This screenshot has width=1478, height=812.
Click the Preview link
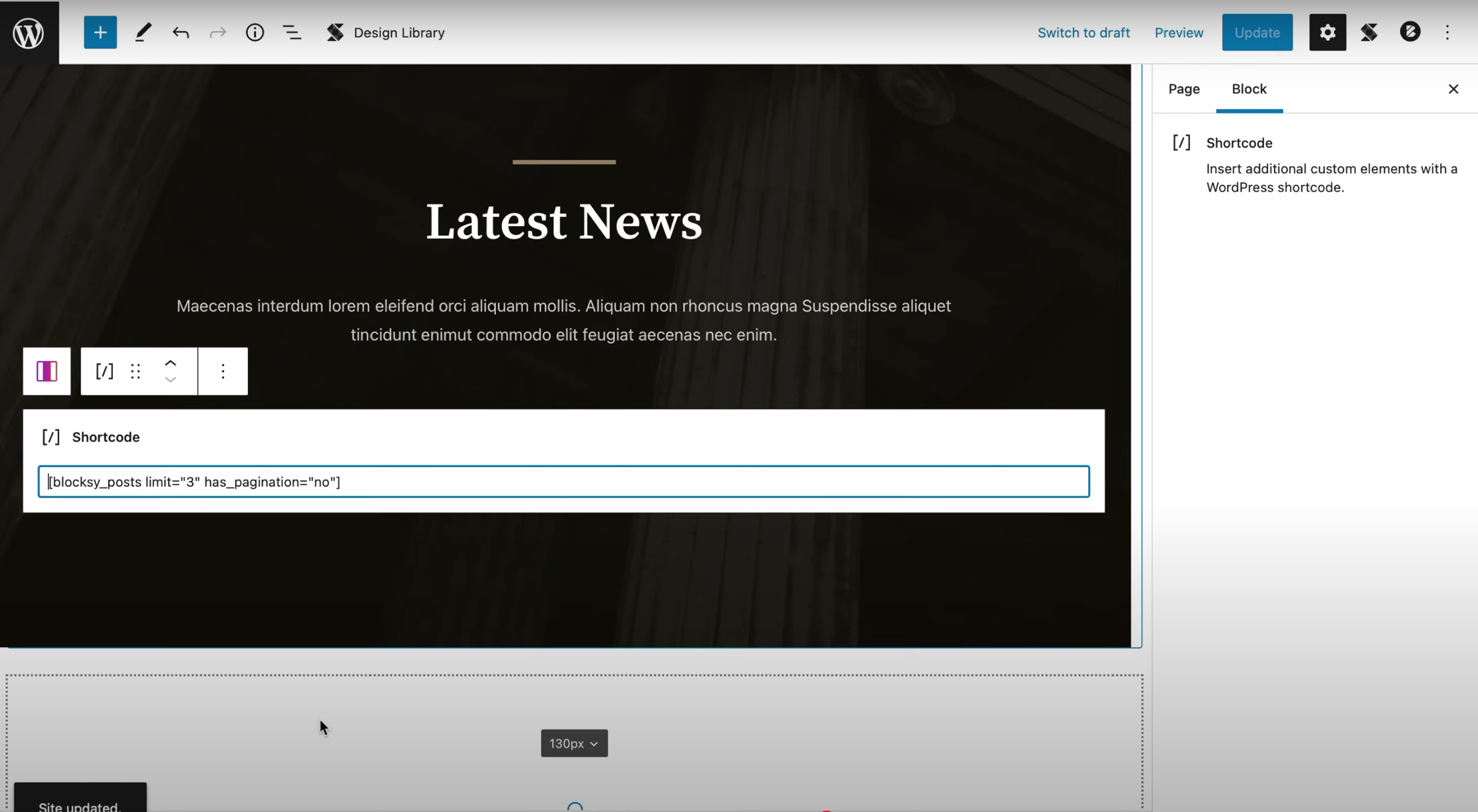(x=1179, y=32)
